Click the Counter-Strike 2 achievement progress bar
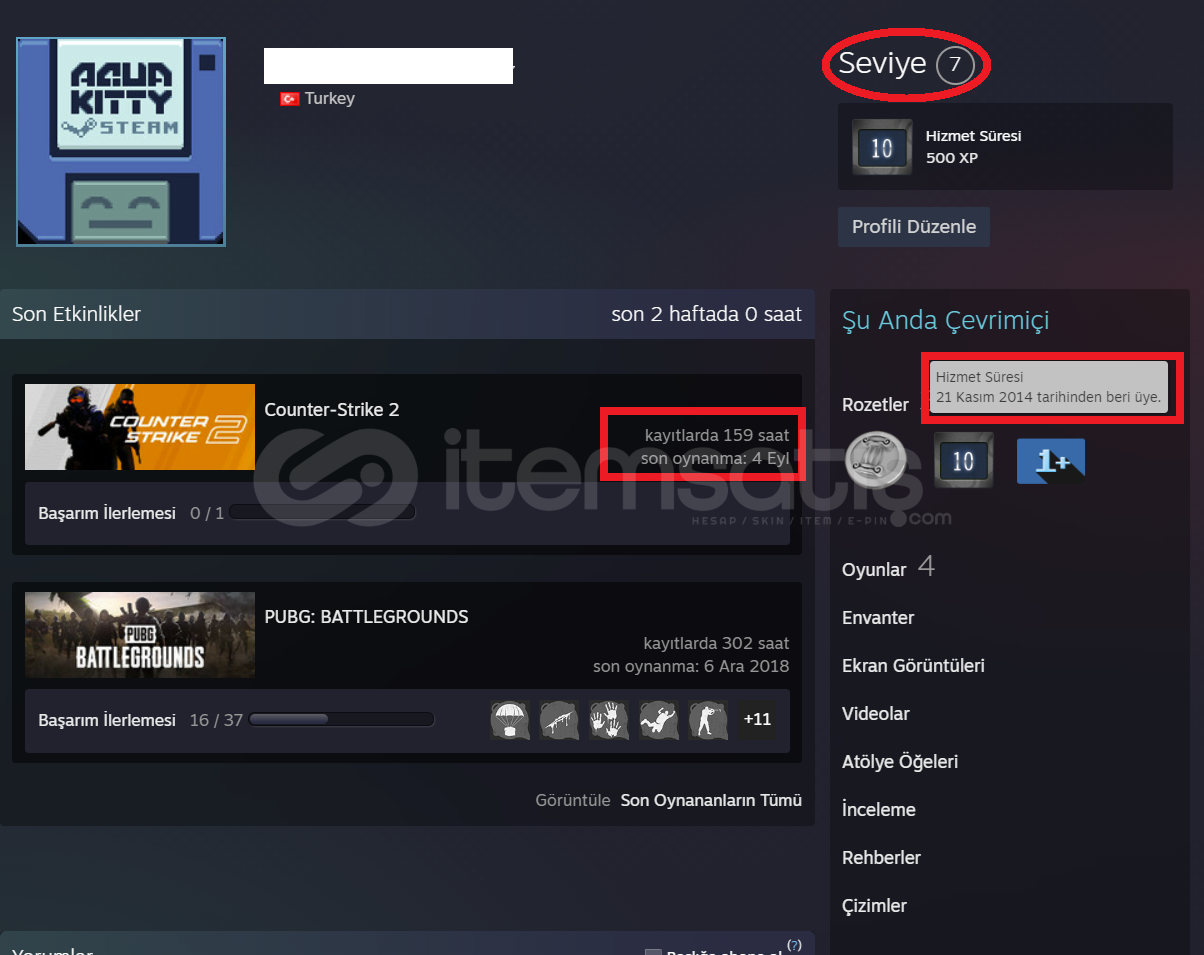The image size is (1204, 955). pos(322,512)
